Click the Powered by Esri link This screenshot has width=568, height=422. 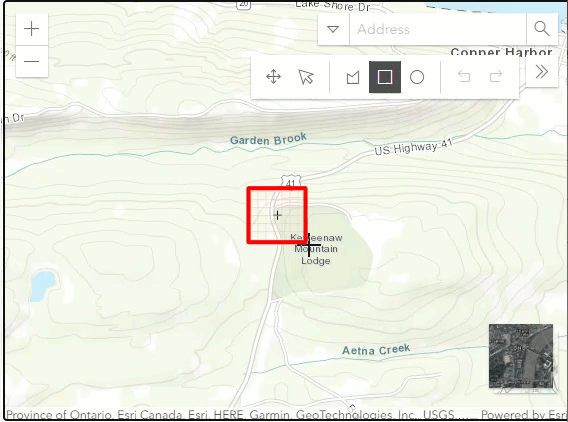pos(524,414)
